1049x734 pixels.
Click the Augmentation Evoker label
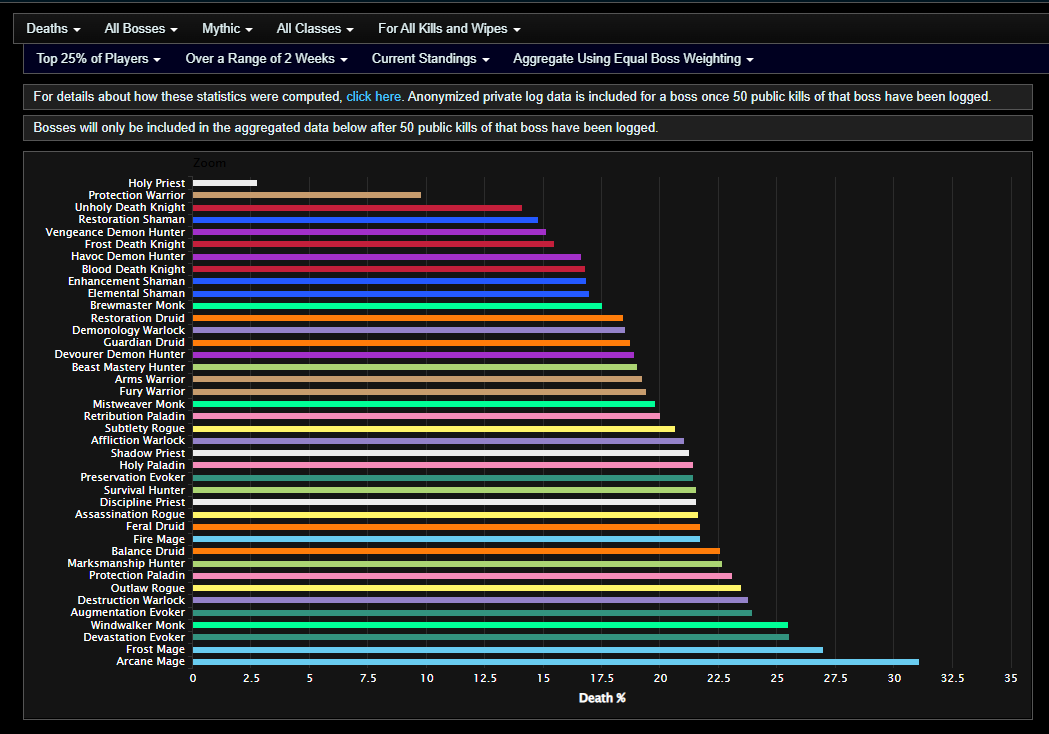[128, 612]
